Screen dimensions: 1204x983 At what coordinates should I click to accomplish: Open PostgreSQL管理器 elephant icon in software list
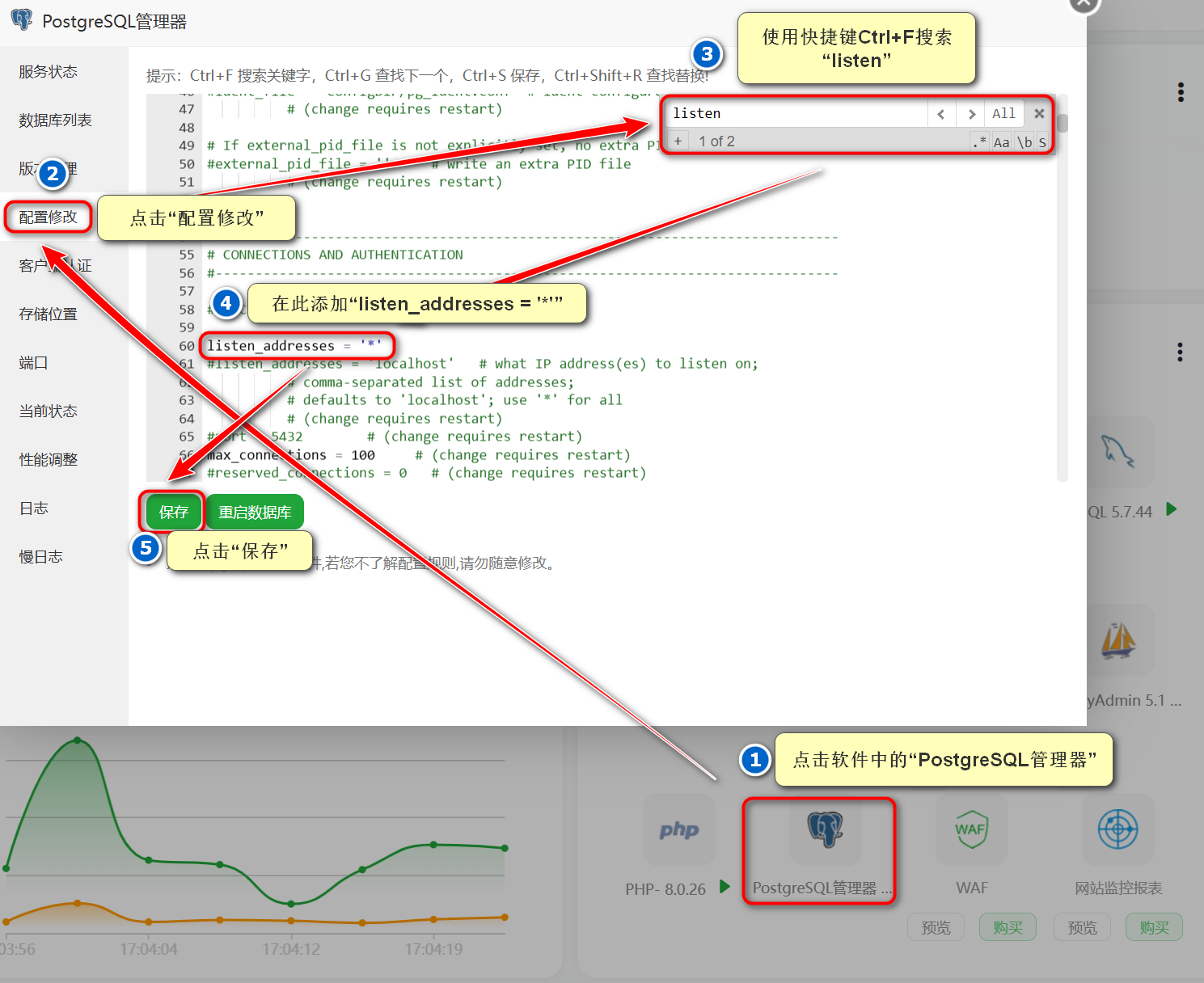pyautogui.click(x=825, y=829)
